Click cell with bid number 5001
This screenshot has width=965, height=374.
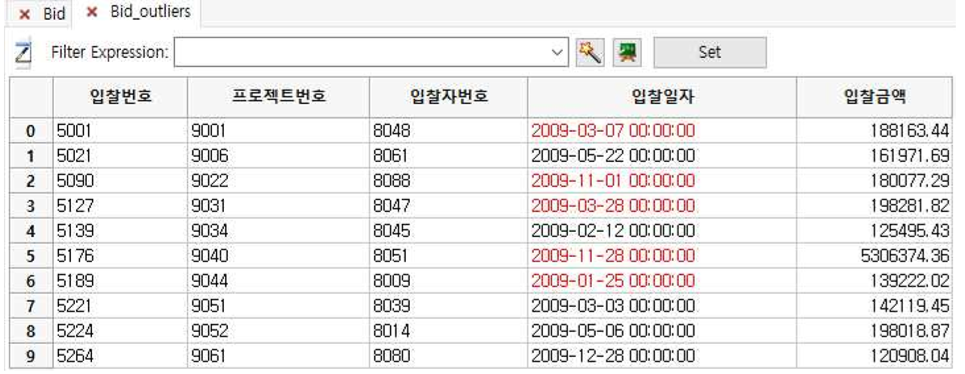click(120, 130)
